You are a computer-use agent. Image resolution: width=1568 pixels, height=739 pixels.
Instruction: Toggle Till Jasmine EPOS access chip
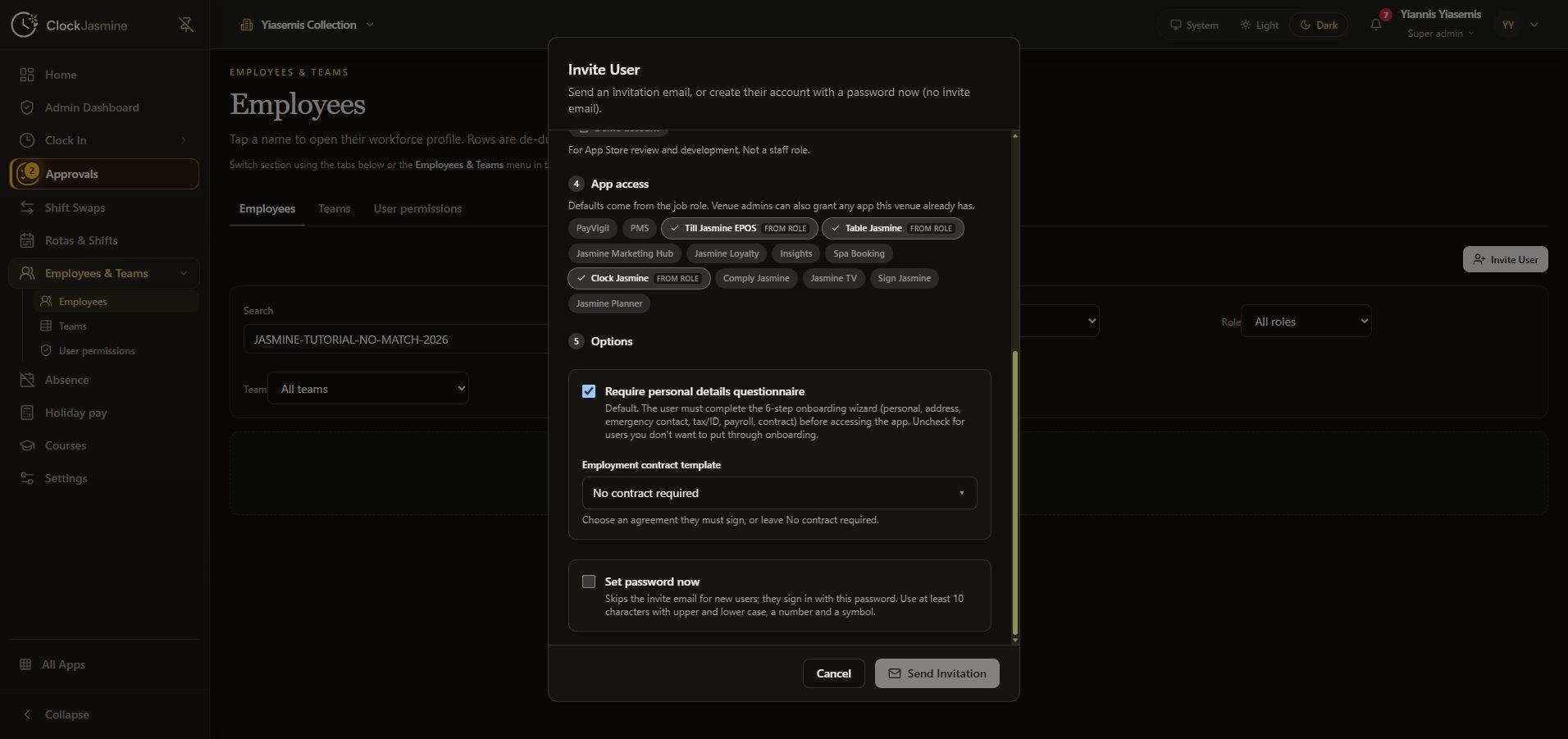tap(739, 228)
